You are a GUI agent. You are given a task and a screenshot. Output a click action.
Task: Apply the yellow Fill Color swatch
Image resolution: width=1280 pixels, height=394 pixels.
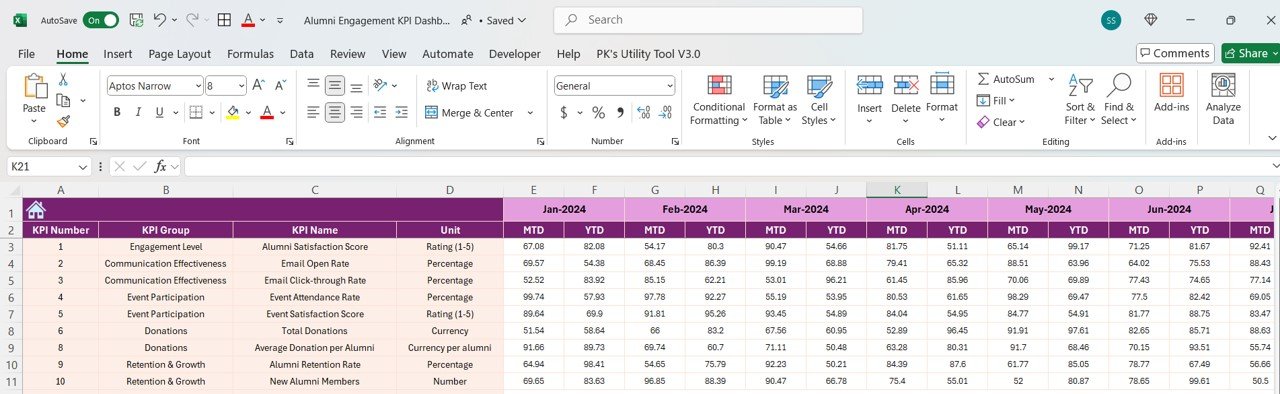tap(232, 113)
